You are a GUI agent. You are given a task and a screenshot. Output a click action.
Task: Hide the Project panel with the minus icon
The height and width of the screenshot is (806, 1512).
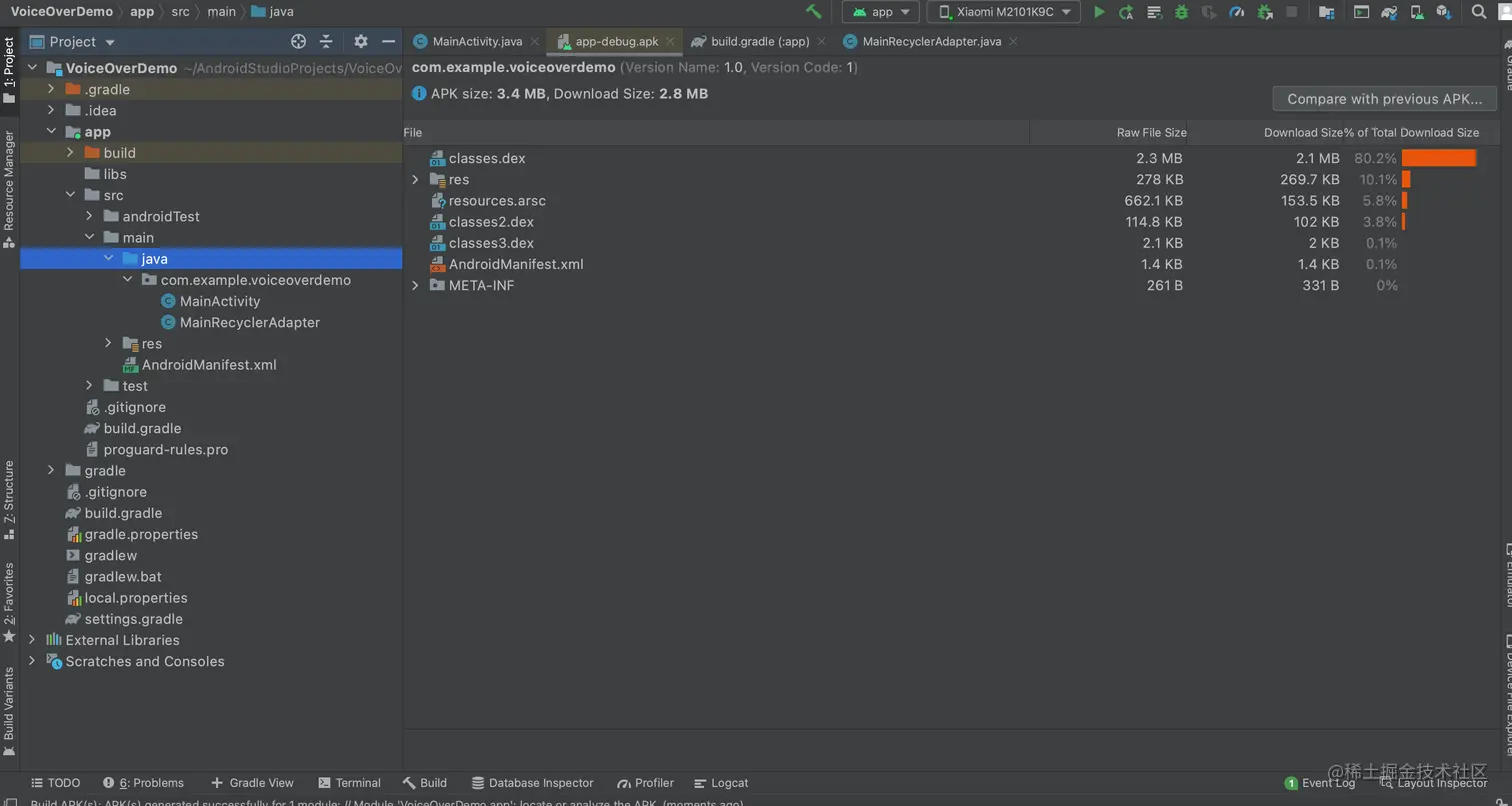coord(389,42)
